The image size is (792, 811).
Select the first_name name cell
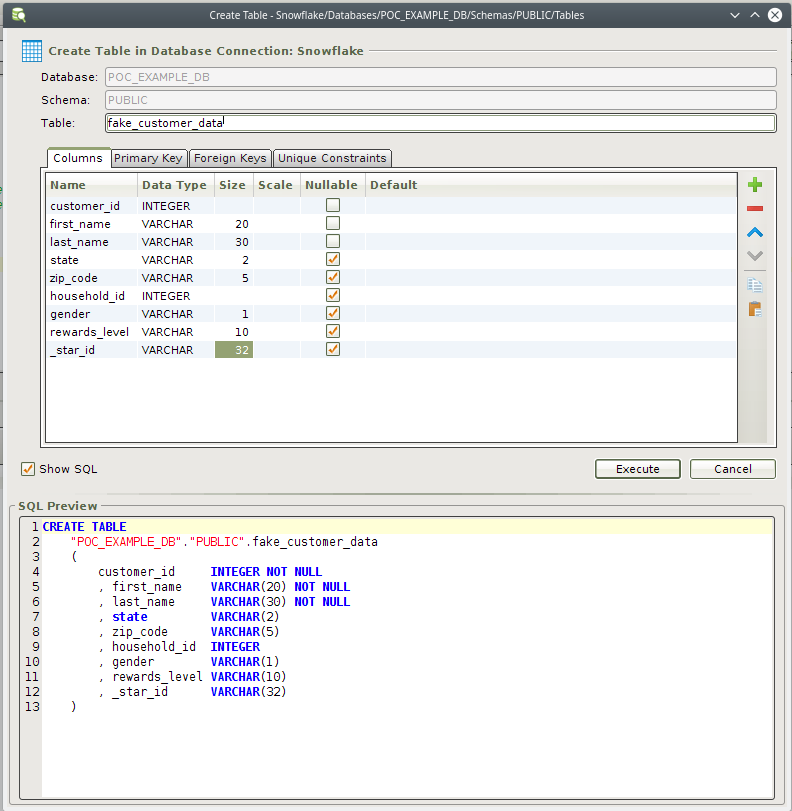click(92, 224)
